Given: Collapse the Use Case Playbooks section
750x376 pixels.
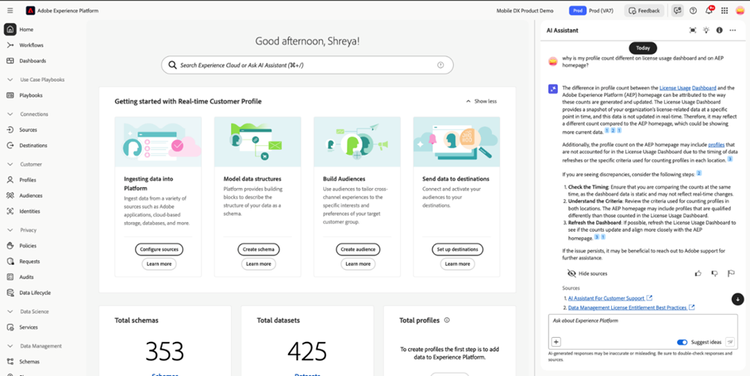Looking at the screenshot, I should pos(10,79).
